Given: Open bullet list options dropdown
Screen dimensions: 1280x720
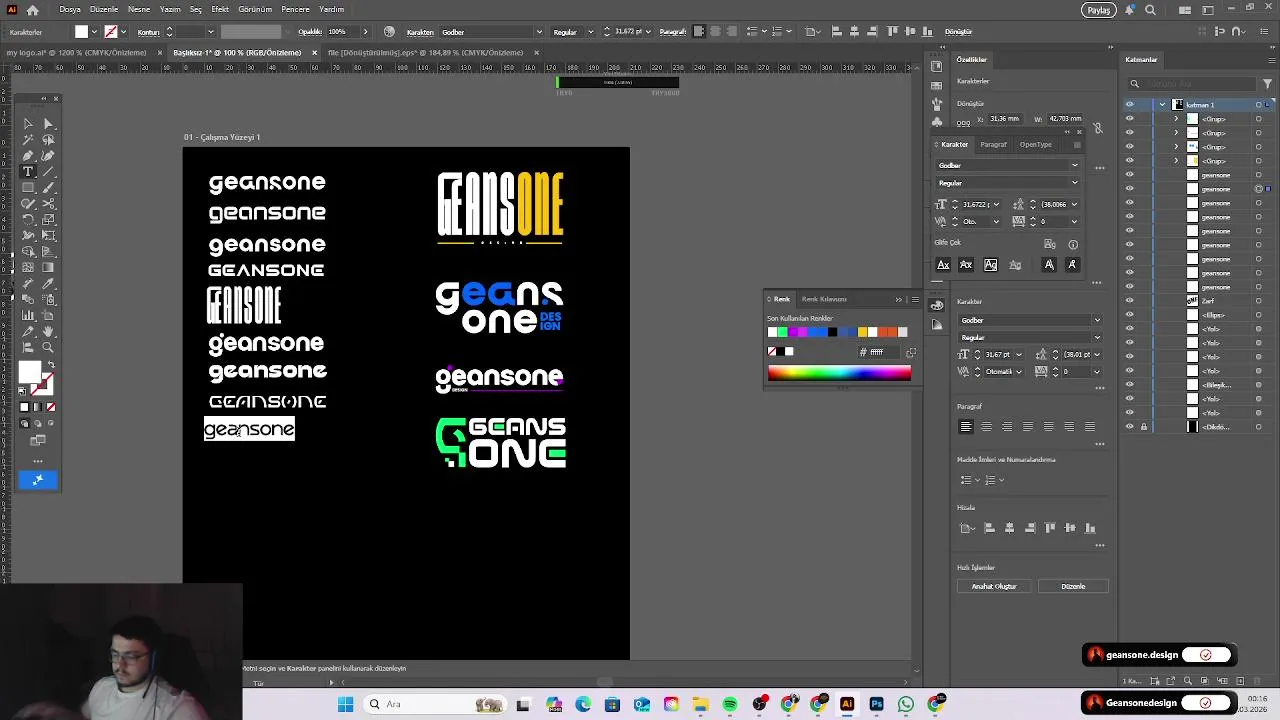Looking at the screenshot, I should point(976,480).
